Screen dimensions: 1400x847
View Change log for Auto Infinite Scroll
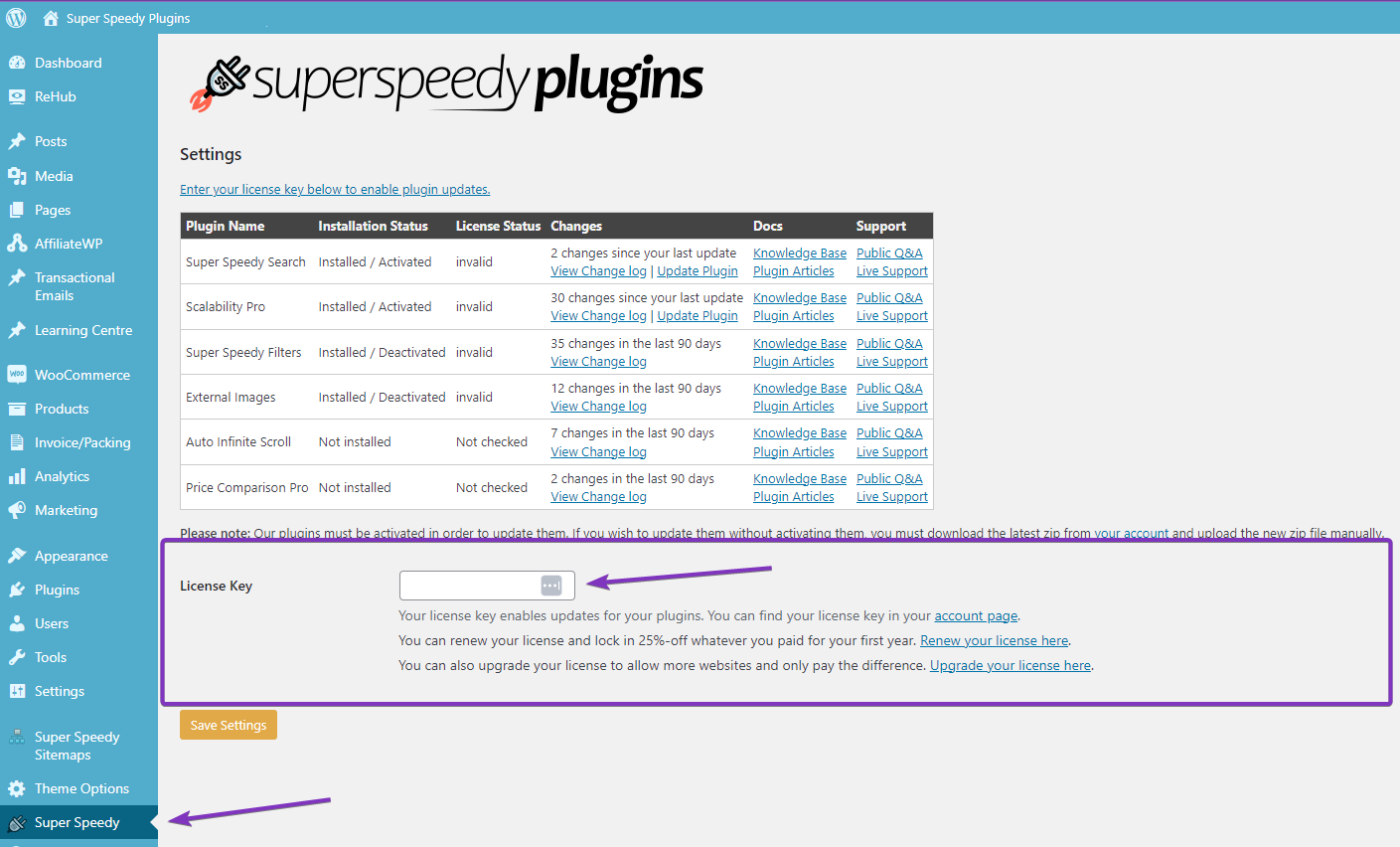pos(598,451)
